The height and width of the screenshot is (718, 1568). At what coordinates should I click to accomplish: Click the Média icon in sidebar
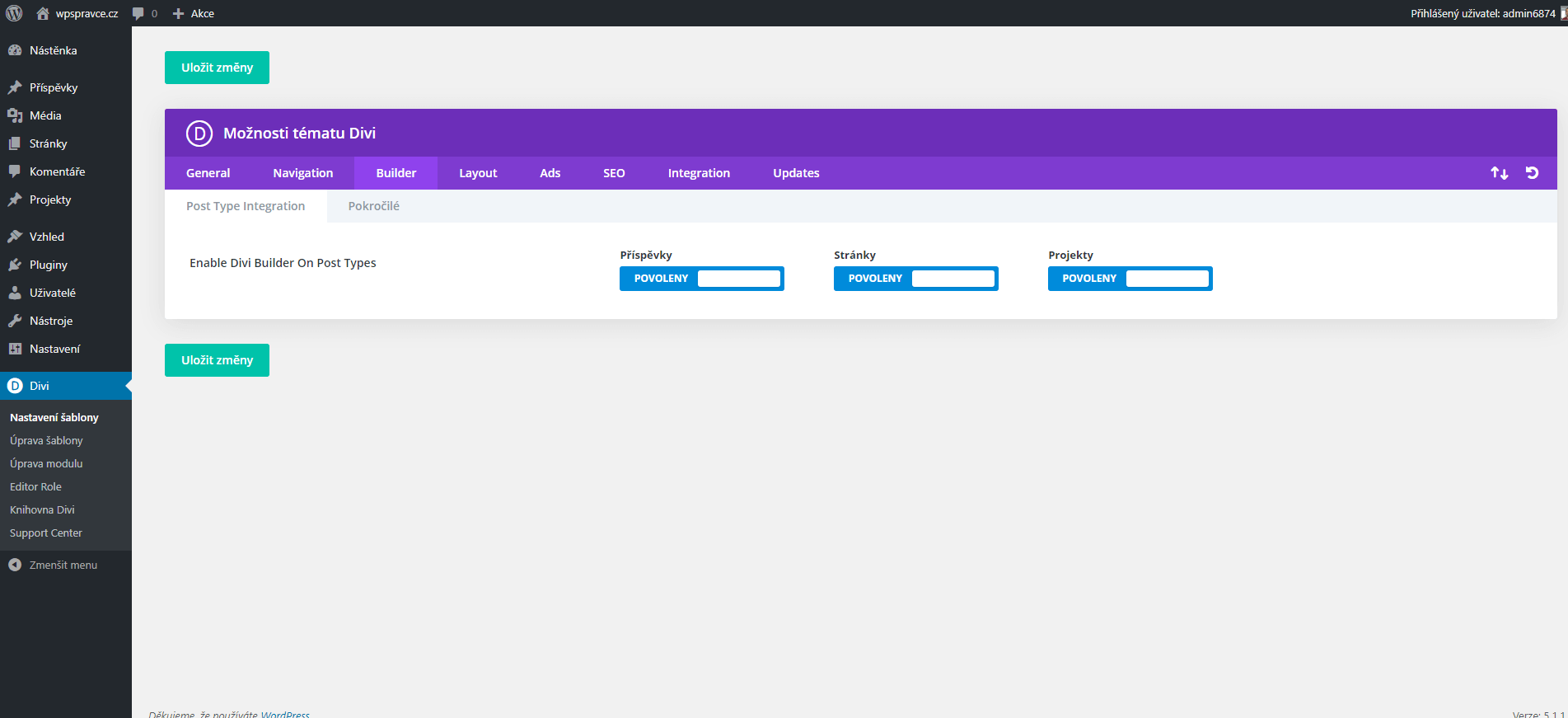[15, 115]
